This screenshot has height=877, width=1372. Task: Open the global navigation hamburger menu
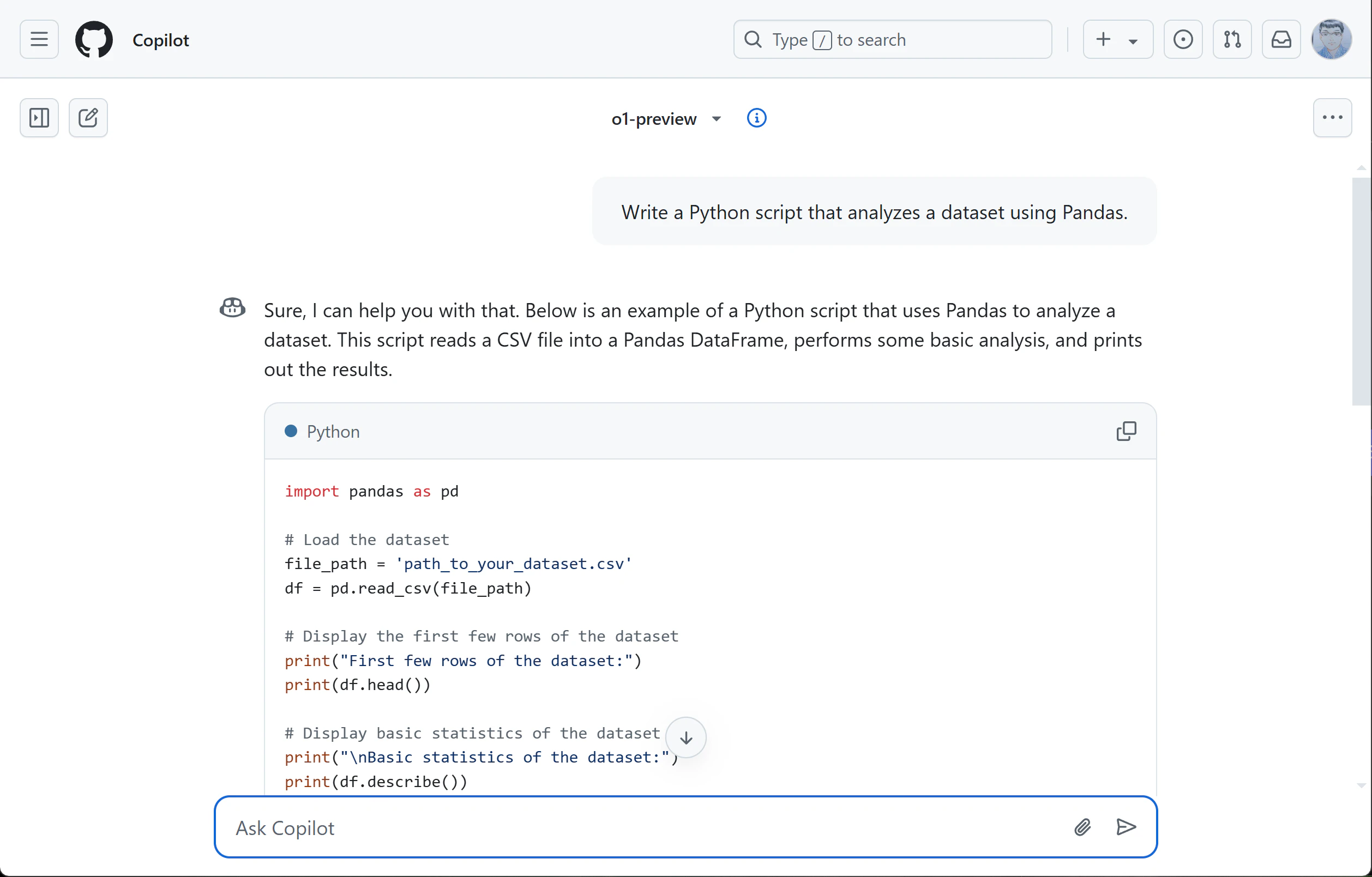39,39
